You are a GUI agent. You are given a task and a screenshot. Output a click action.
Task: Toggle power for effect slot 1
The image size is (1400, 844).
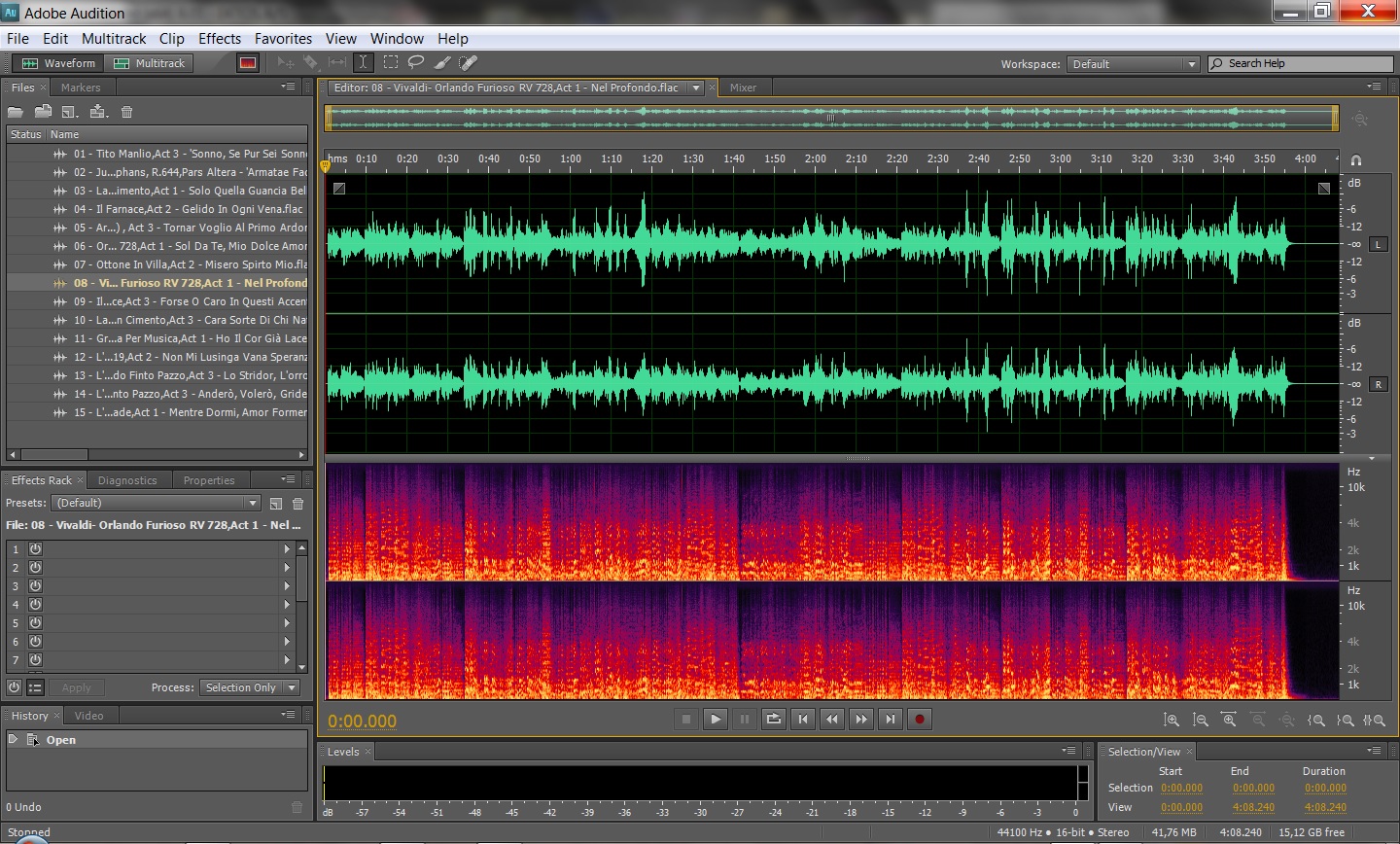(x=35, y=549)
